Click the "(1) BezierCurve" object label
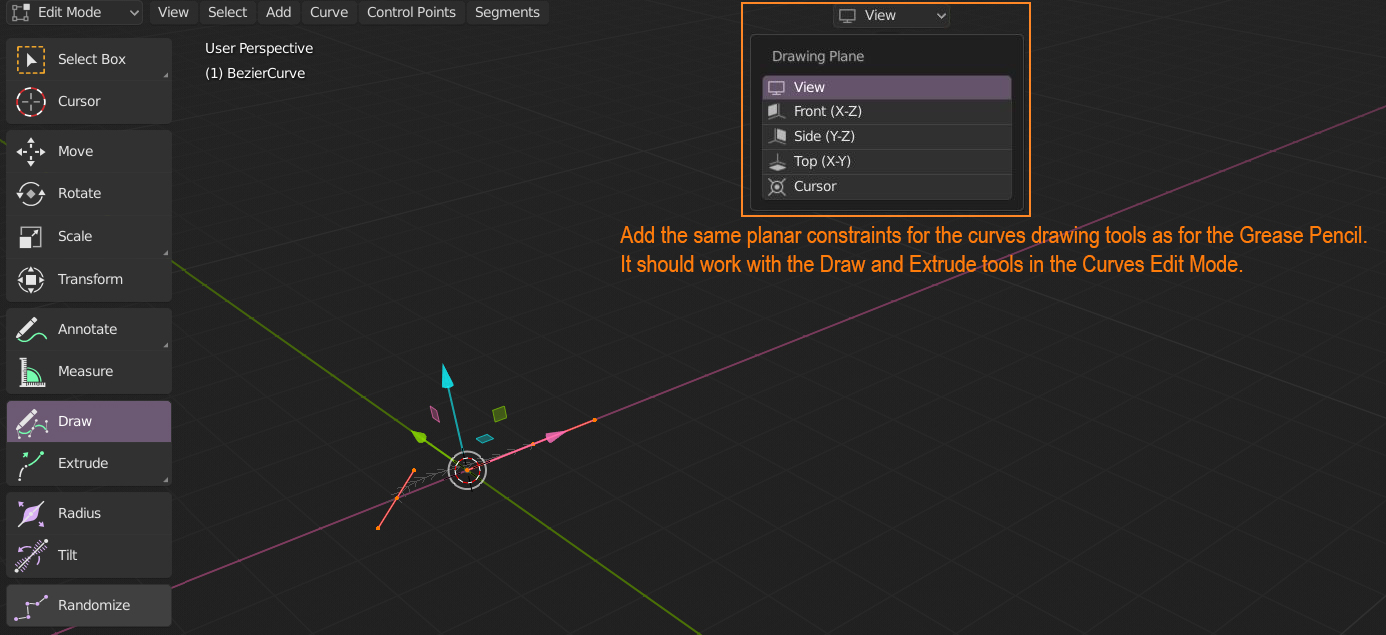 pyautogui.click(x=255, y=73)
